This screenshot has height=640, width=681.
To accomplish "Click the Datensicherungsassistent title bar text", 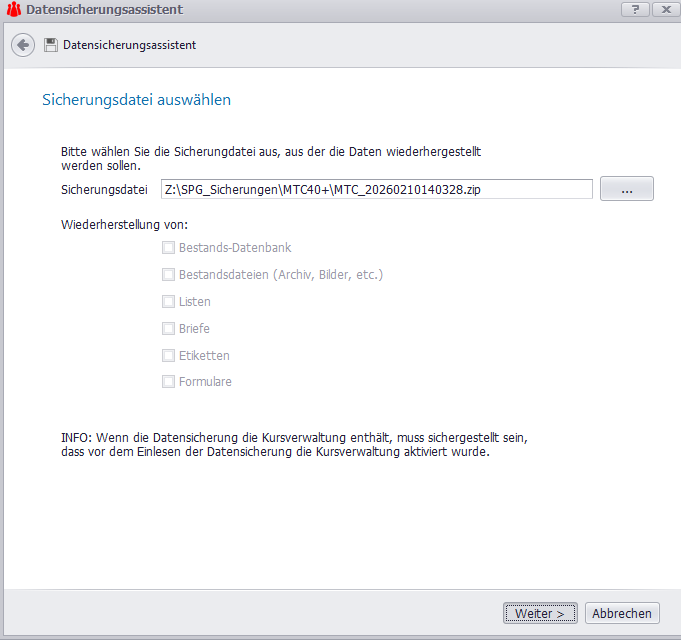I will tap(104, 10).
